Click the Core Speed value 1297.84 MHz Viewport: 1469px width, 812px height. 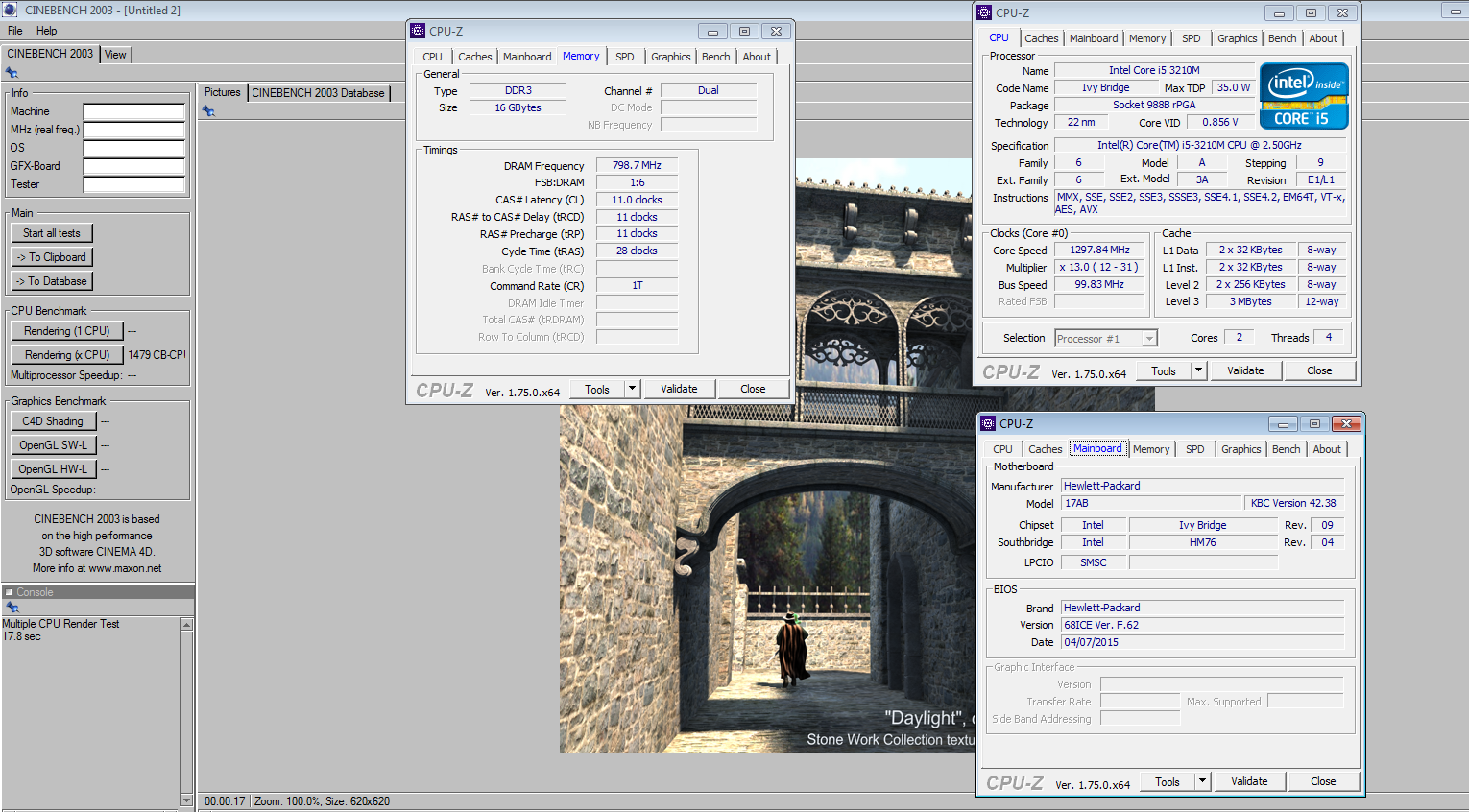click(1100, 250)
